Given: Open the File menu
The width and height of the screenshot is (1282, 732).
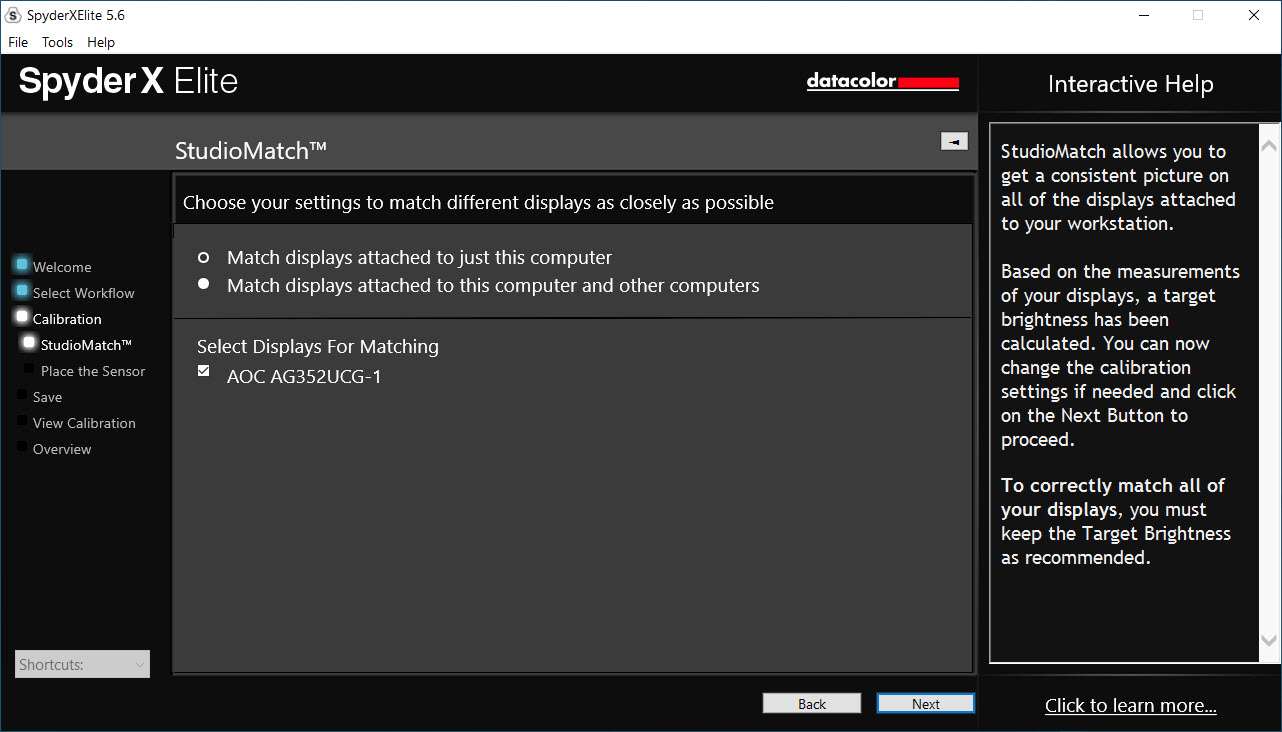Looking at the screenshot, I should click(18, 42).
